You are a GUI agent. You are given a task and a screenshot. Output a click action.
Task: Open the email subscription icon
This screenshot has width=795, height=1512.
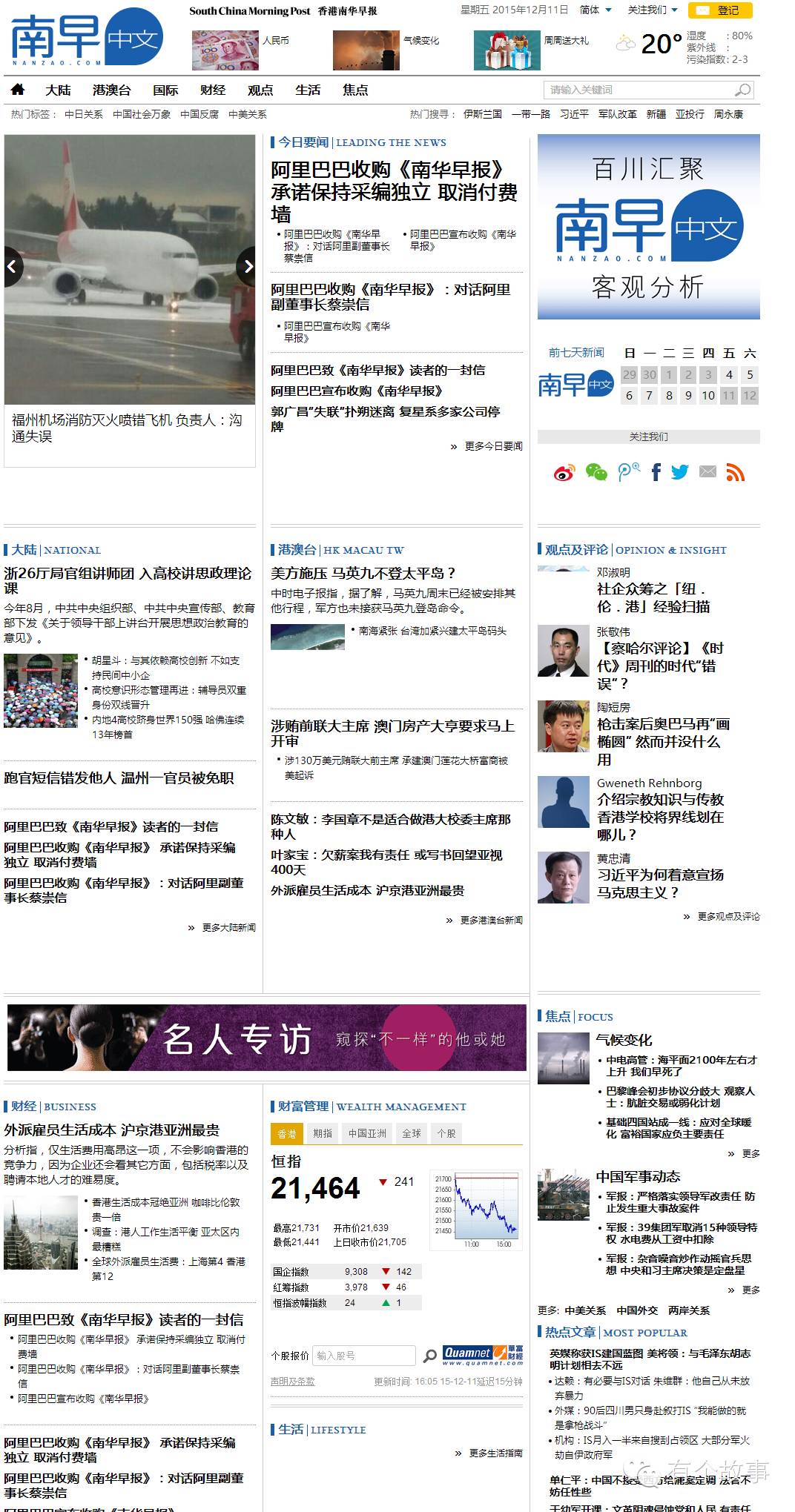pyautogui.click(x=708, y=471)
